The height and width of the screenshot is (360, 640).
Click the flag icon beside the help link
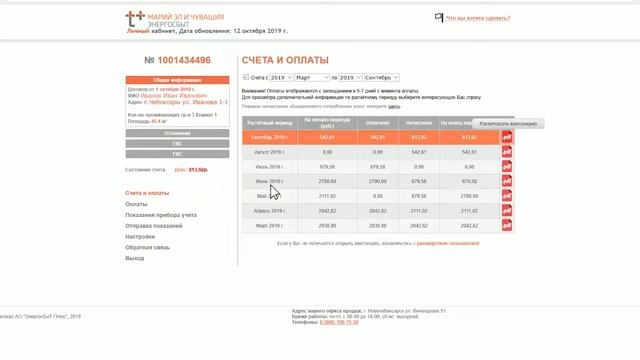coord(439,17)
